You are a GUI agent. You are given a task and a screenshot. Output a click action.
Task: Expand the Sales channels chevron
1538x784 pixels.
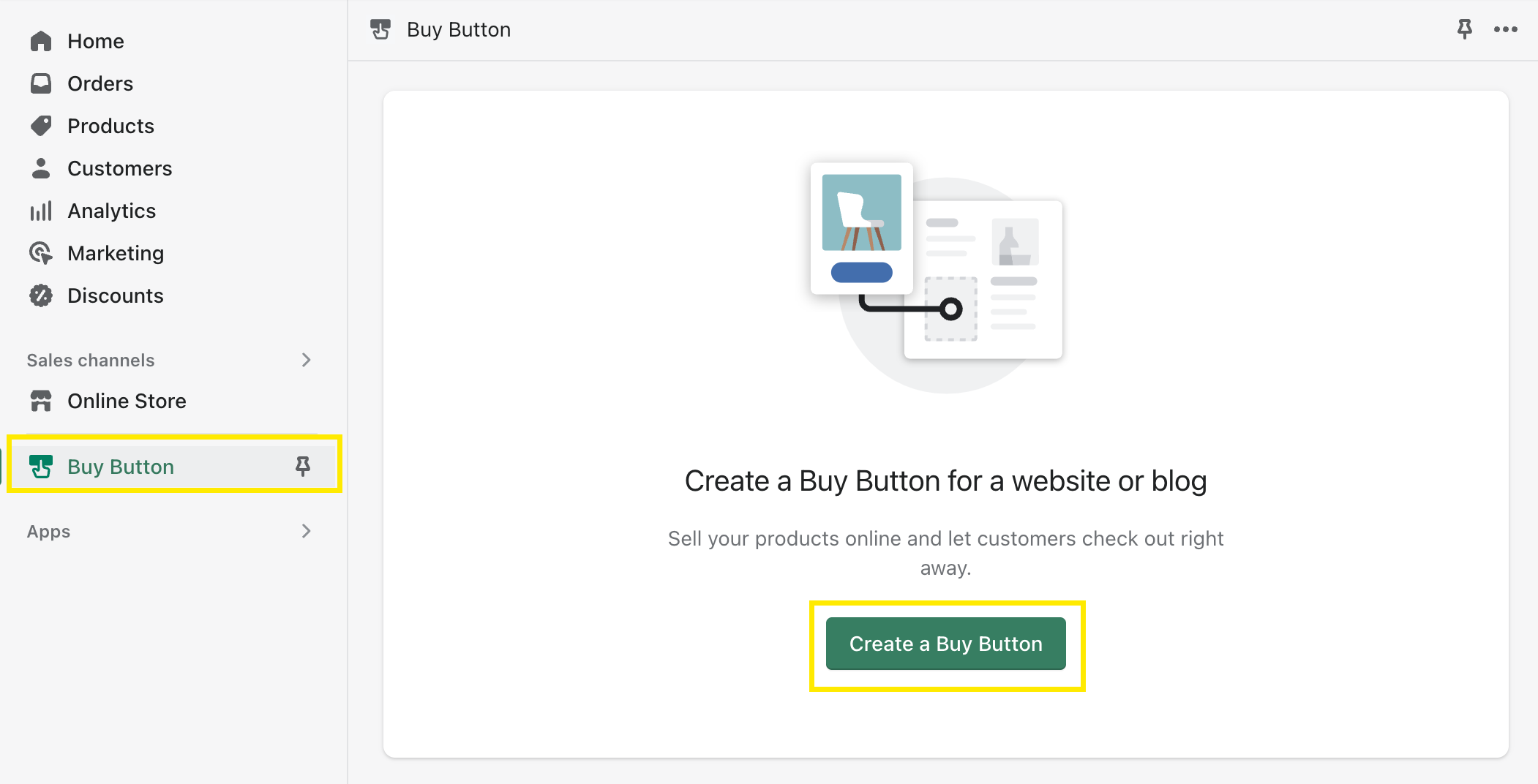pyautogui.click(x=307, y=360)
